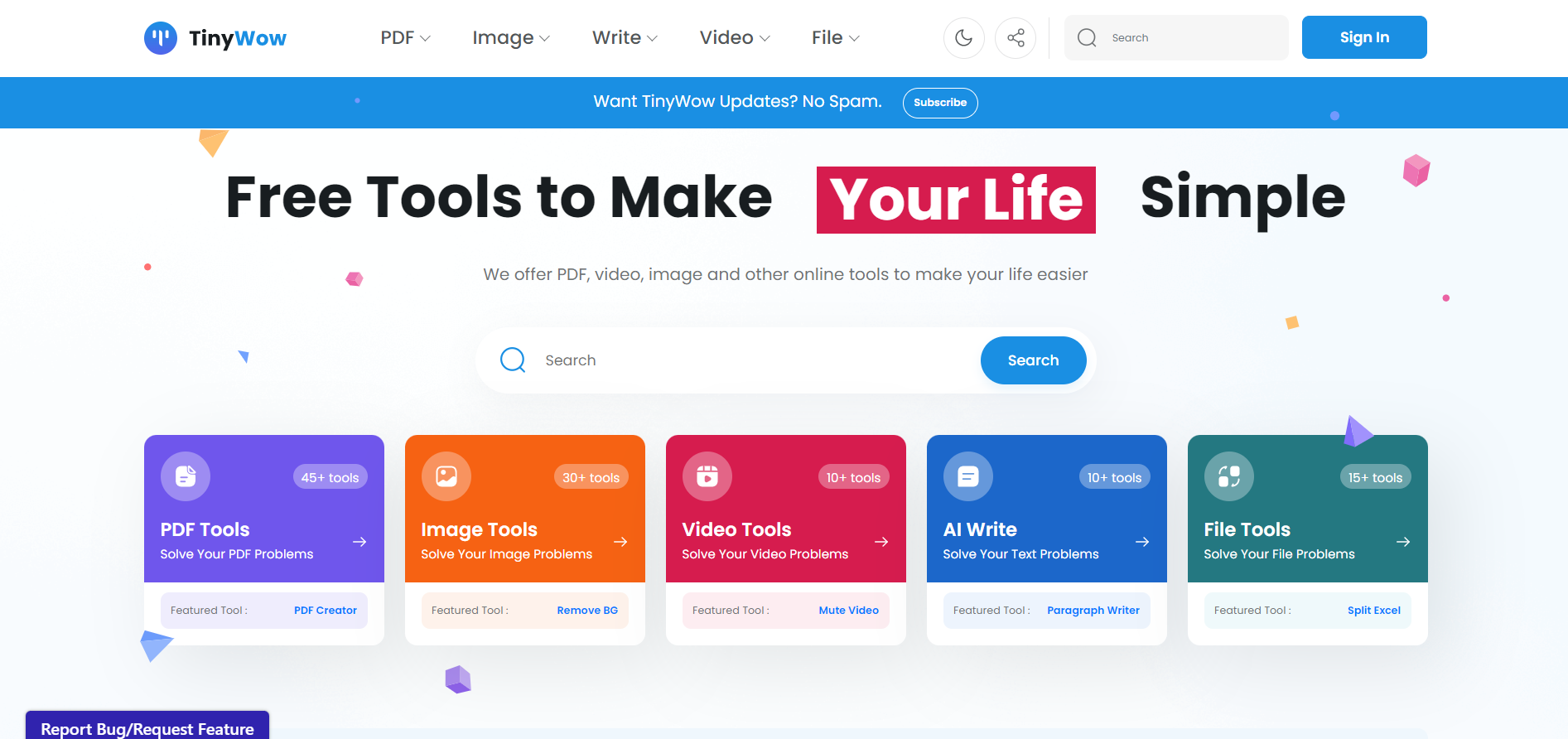Image resolution: width=1568 pixels, height=739 pixels.
Task: Click 'Solve Your Video Problems' text
Action: [765, 554]
